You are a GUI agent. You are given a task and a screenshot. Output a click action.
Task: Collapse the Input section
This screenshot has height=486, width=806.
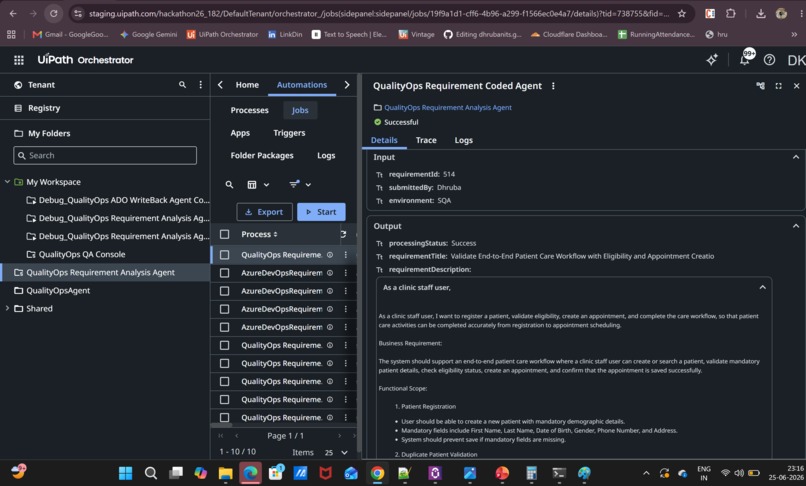click(x=796, y=157)
